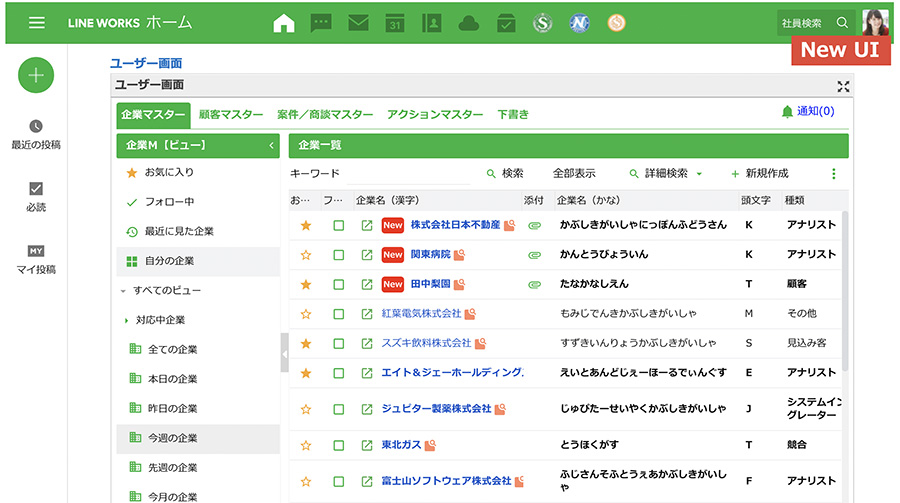Viewport: 900px width, 503px height.
Task: Expand the 対応中企業 tree item
Action: (127, 321)
